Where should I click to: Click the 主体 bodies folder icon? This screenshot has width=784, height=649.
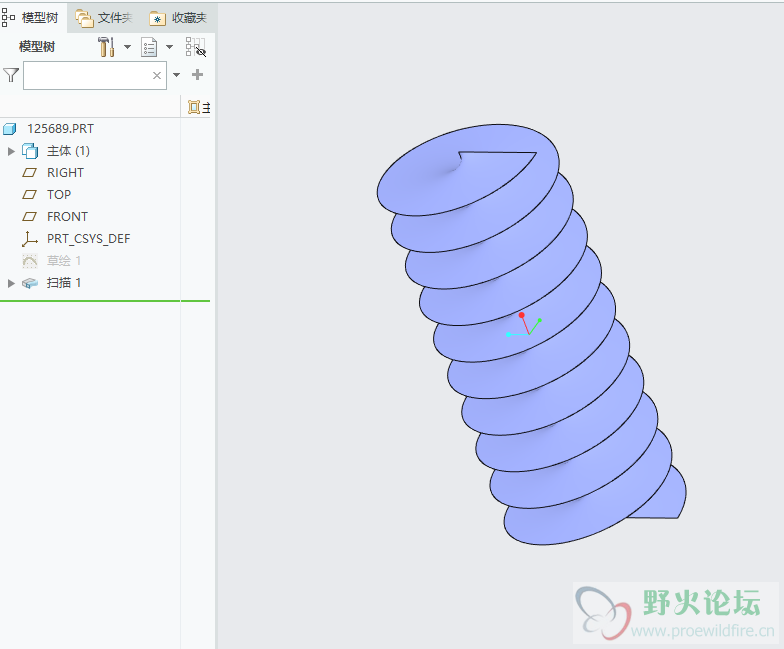30,151
